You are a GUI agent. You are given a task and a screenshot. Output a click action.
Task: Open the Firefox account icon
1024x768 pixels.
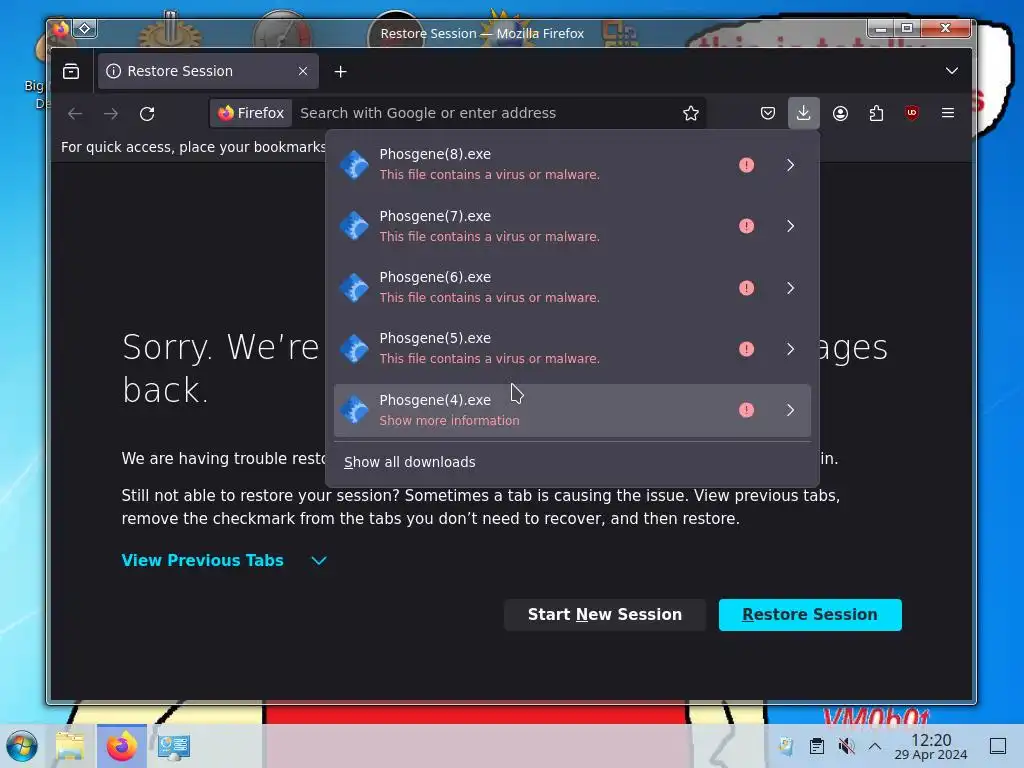[840, 113]
